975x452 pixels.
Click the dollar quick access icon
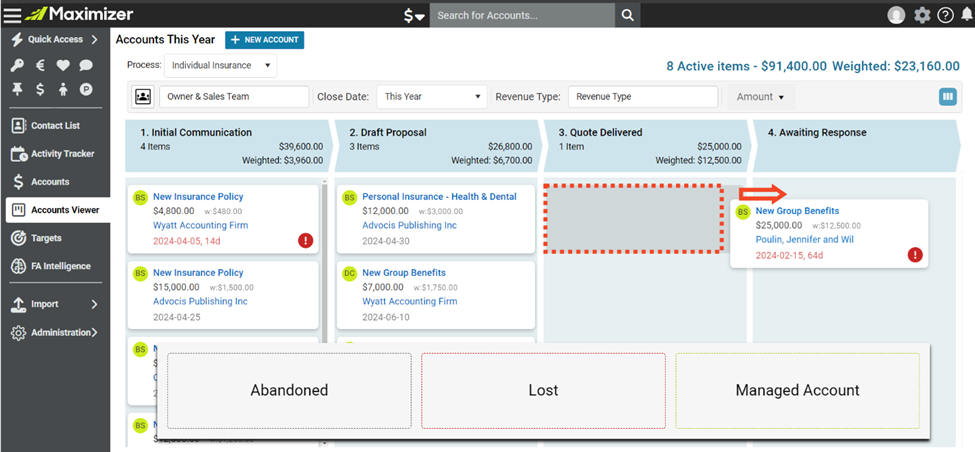[40, 90]
